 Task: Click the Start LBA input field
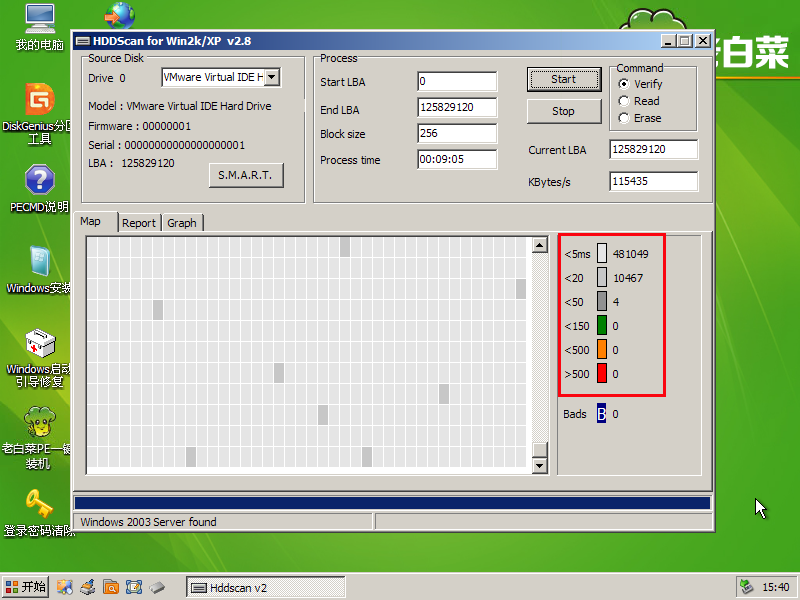[457, 81]
